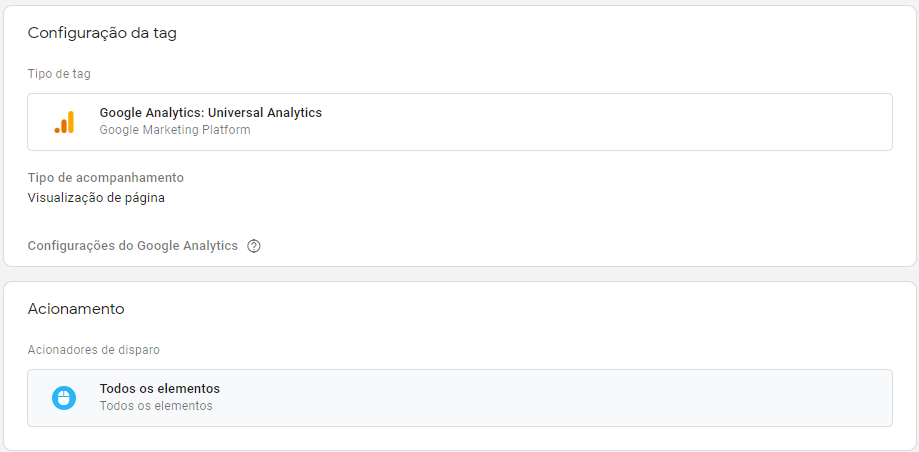919x452 pixels.
Task: Click blank area right of Visualização de página
Action: 500,198
